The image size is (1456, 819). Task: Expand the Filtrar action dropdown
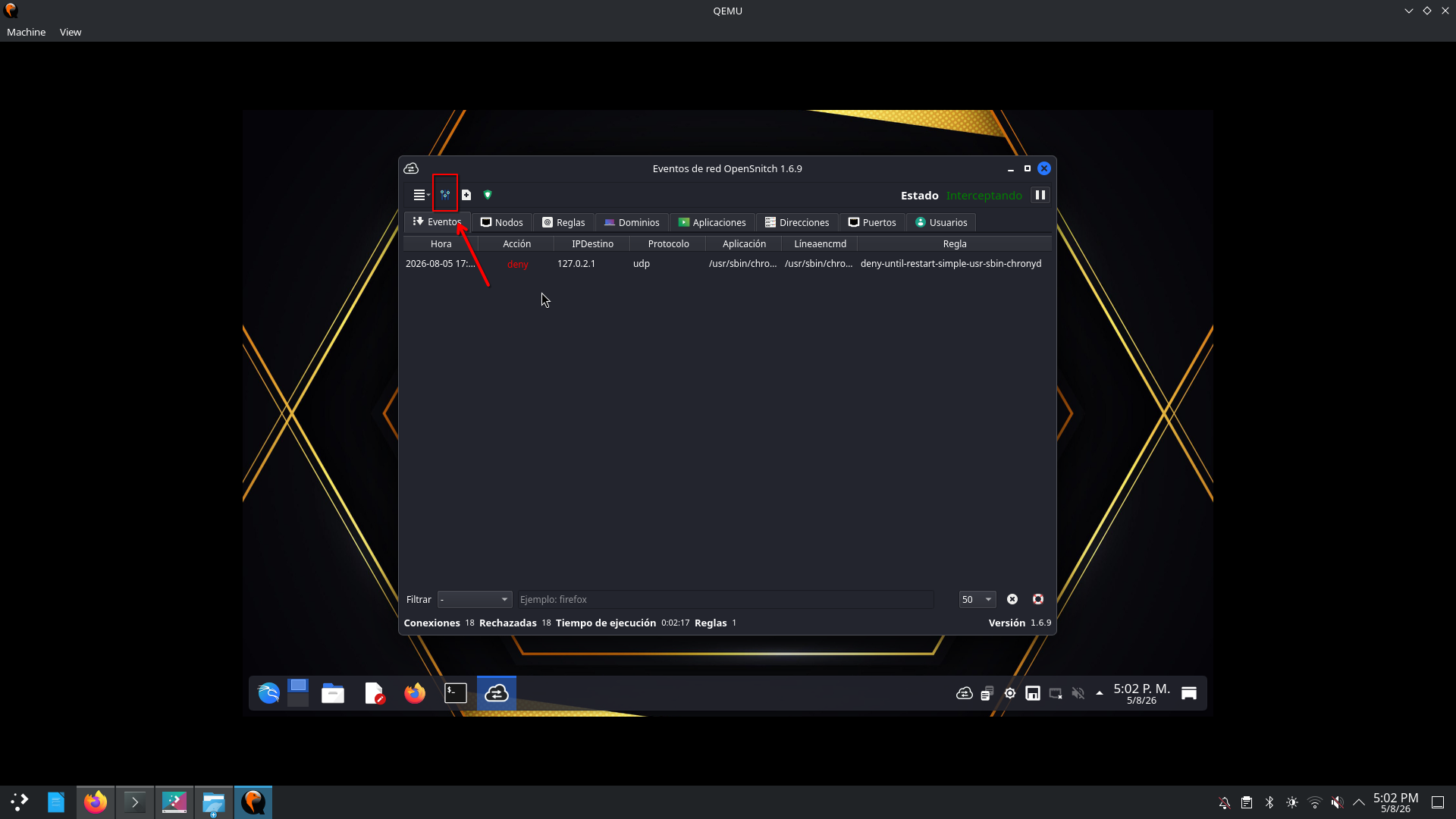[475, 599]
